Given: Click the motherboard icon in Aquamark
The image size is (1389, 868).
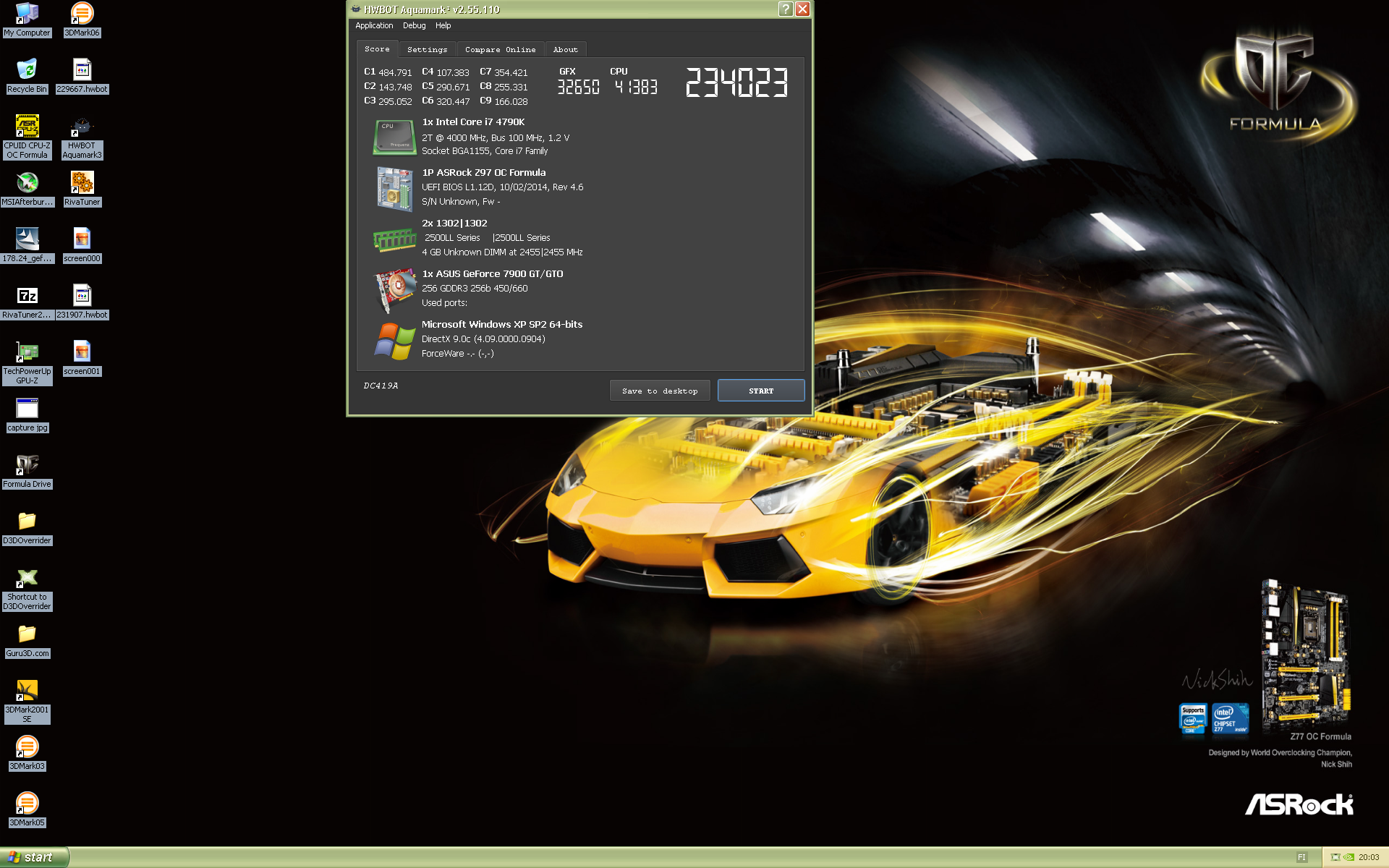Looking at the screenshot, I should [394, 188].
